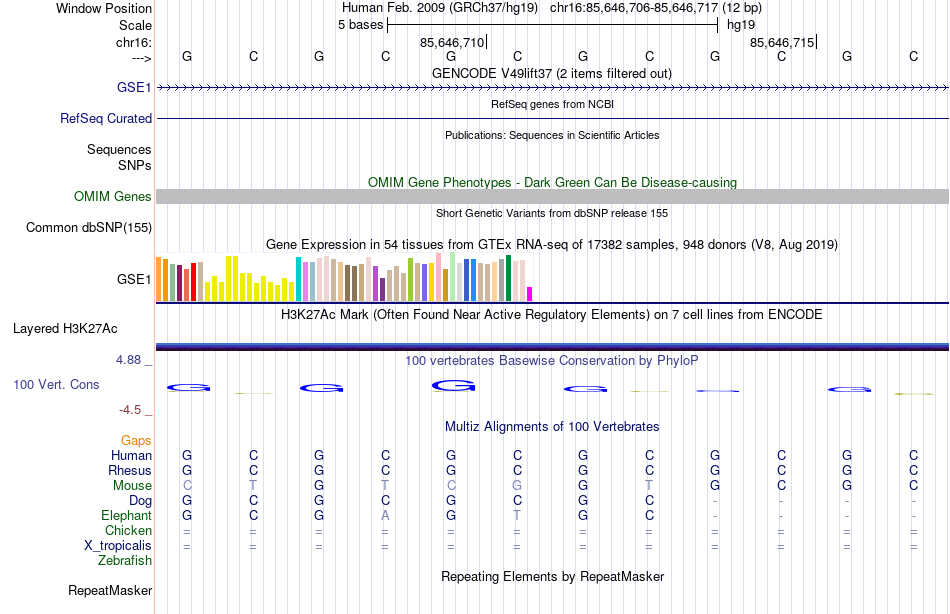
Task: Click the SNPs publications subtrack label
Action: pyautogui.click(x=135, y=165)
